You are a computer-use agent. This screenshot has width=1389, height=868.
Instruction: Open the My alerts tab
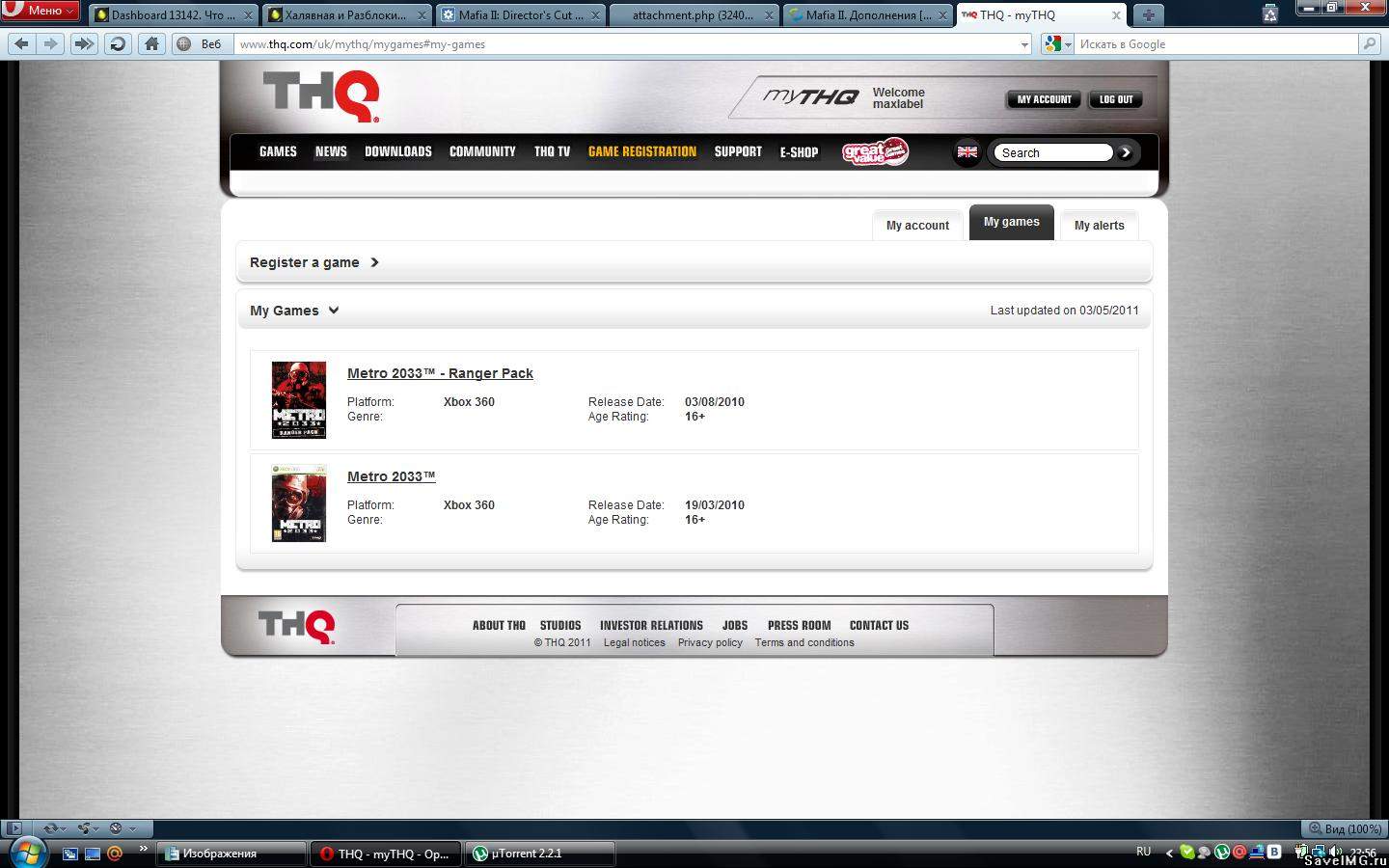[1100, 226]
